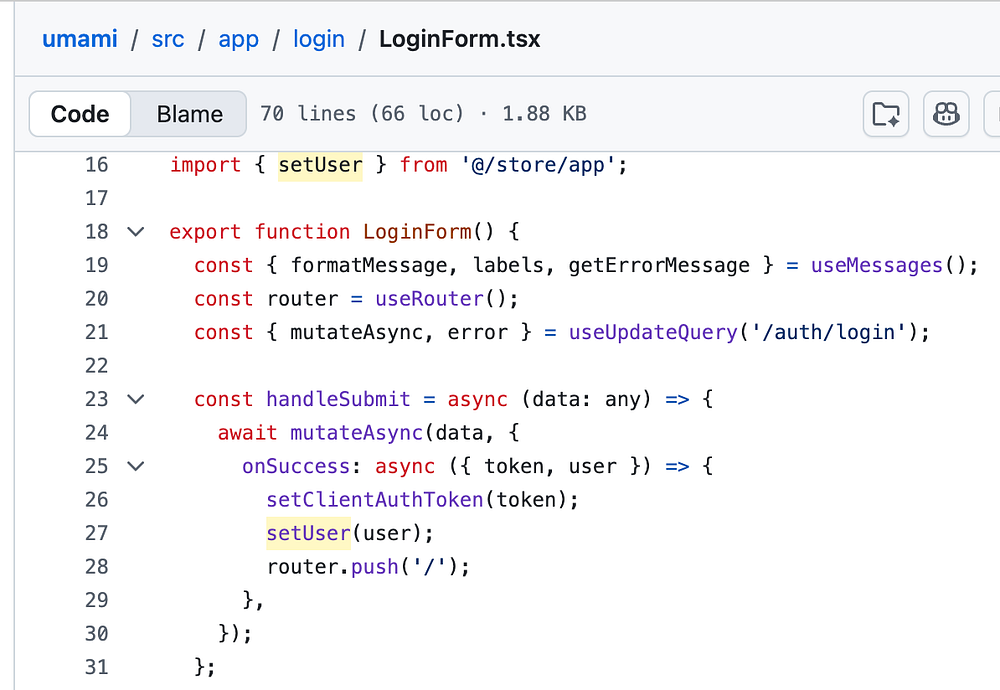
Task: Select line number 30
Action: point(96,633)
